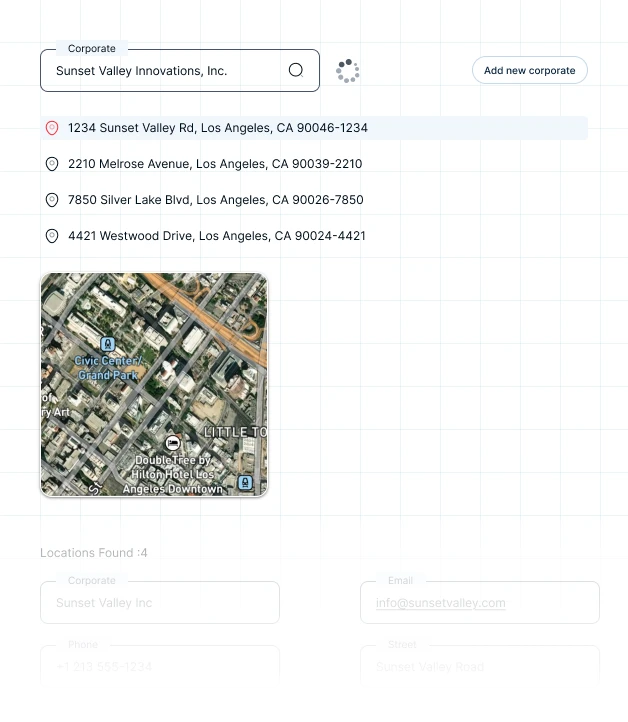Viewport: 628px width, 722px height.
Task: Click into the Phone number field
Action: point(160,666)
